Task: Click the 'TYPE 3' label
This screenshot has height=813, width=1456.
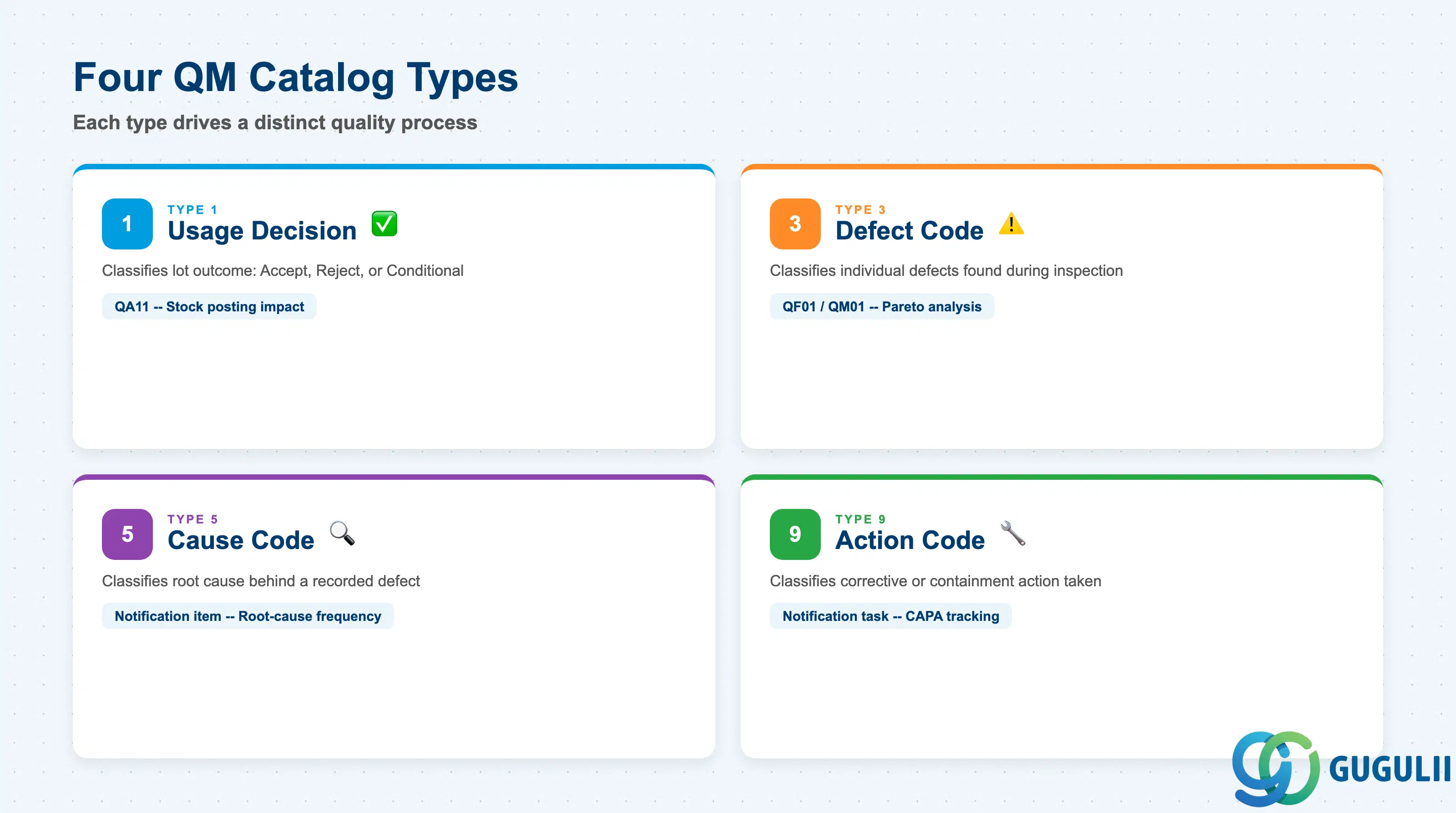Action: tap(860, 210)
